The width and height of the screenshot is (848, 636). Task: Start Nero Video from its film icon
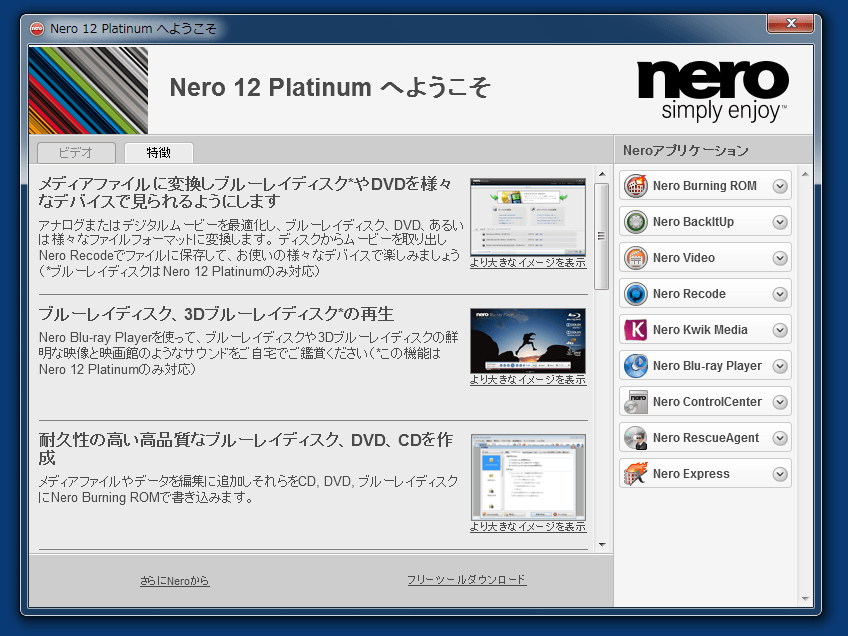tap(635, 258)
